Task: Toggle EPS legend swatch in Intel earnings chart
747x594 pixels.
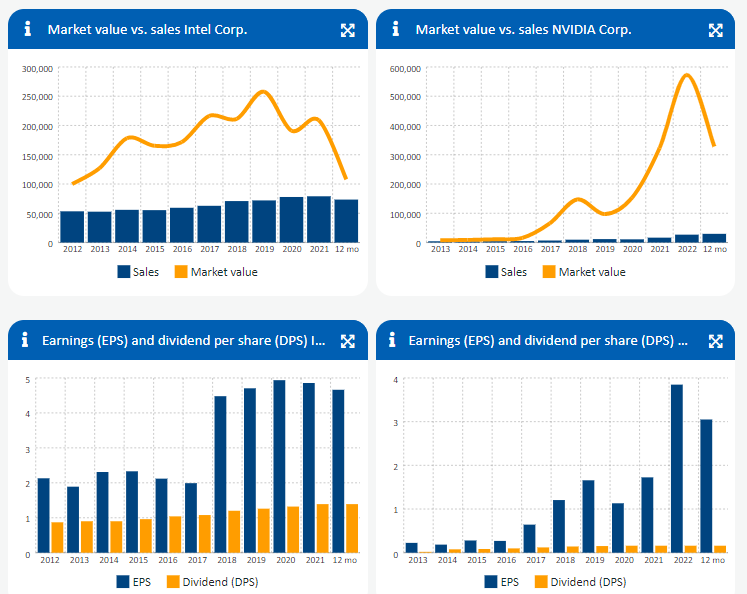Action: click(x=123, y=582)
